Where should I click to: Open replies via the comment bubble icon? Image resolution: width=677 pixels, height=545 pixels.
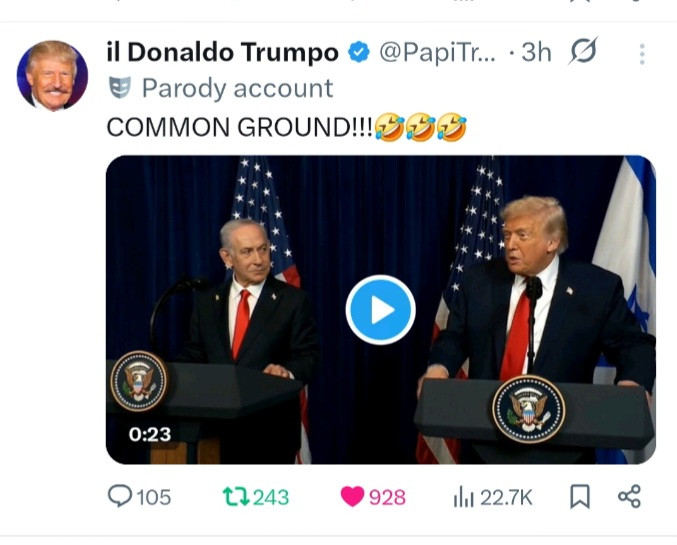tap(120, 496)
